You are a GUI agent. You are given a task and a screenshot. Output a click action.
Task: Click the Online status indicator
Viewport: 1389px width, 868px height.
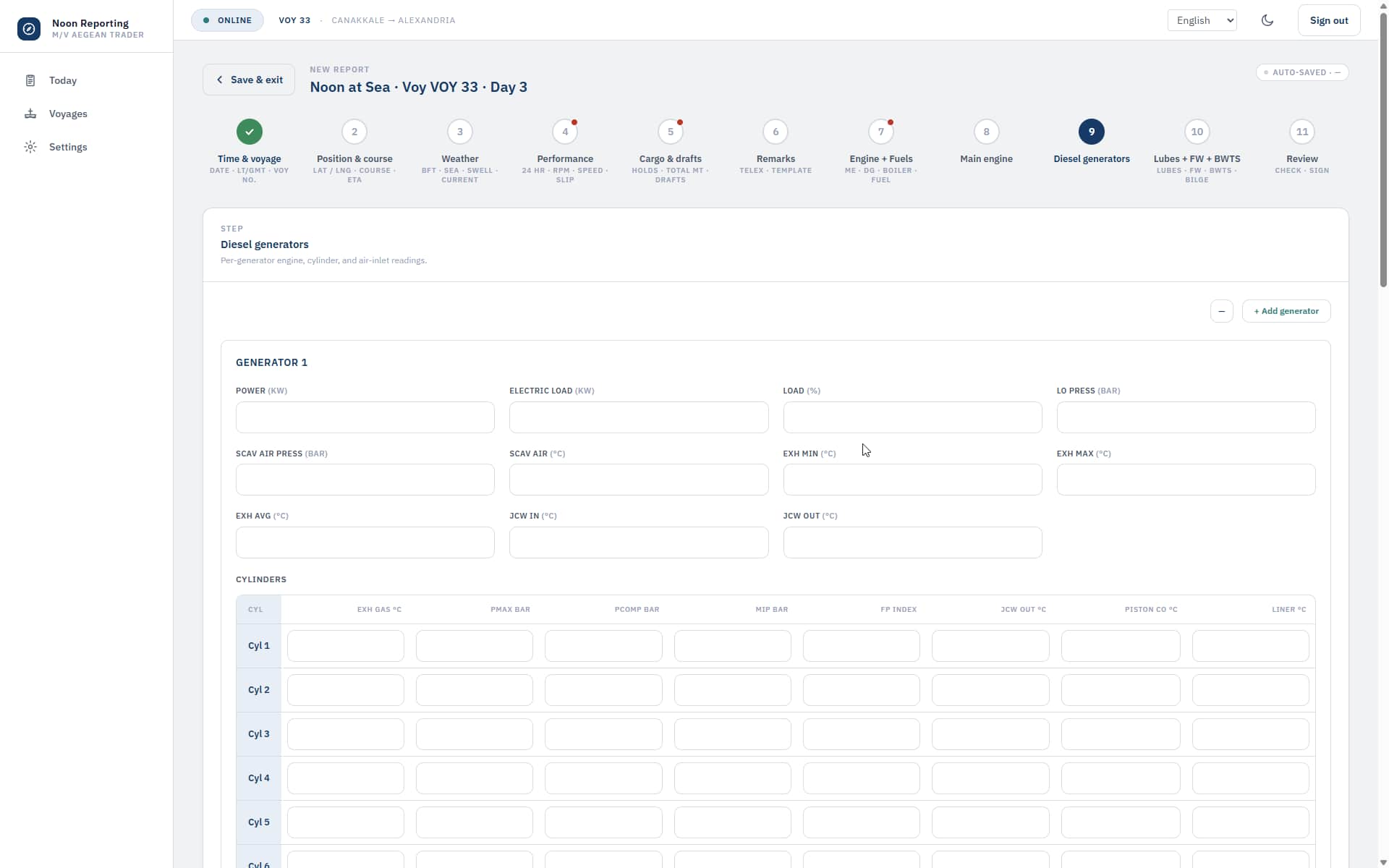tap(227, 20)
